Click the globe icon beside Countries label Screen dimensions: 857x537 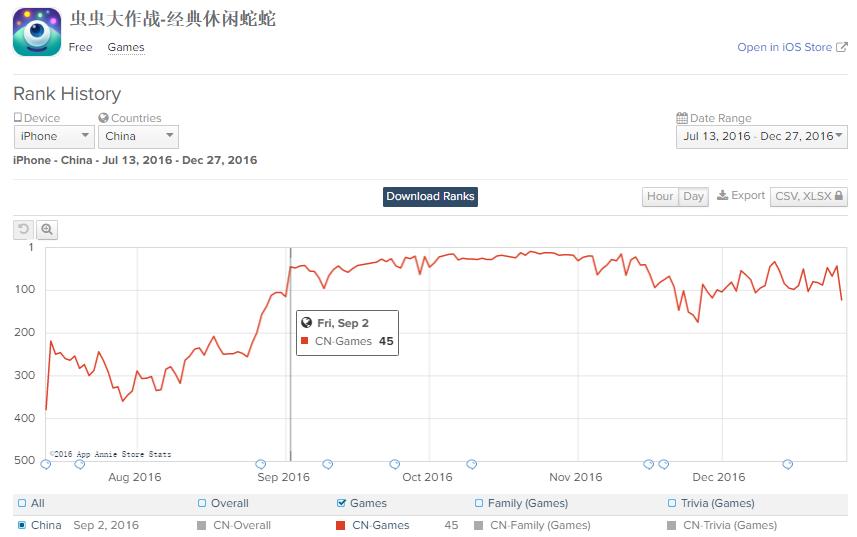coord(103,118)
